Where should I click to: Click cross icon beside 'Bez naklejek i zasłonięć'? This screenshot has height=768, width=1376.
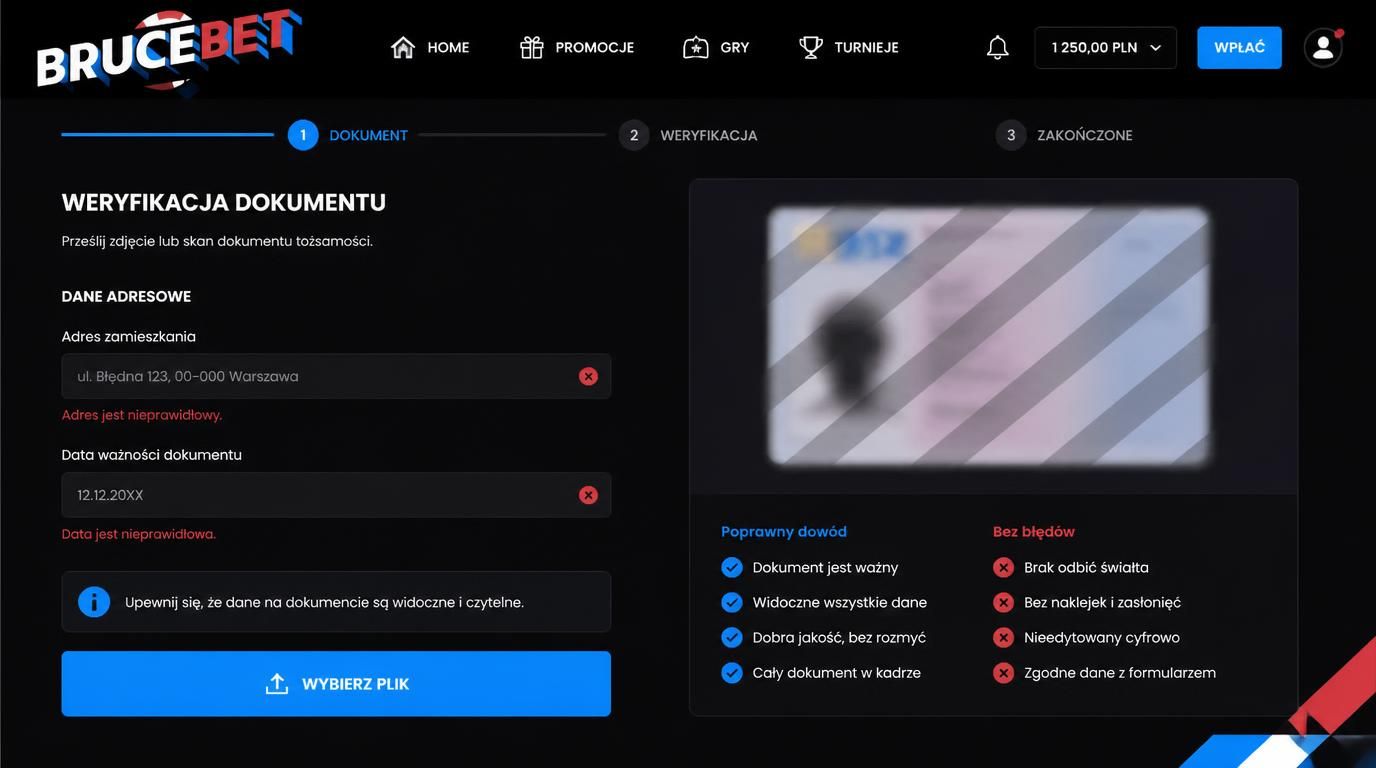click(x=1004, y=603)
